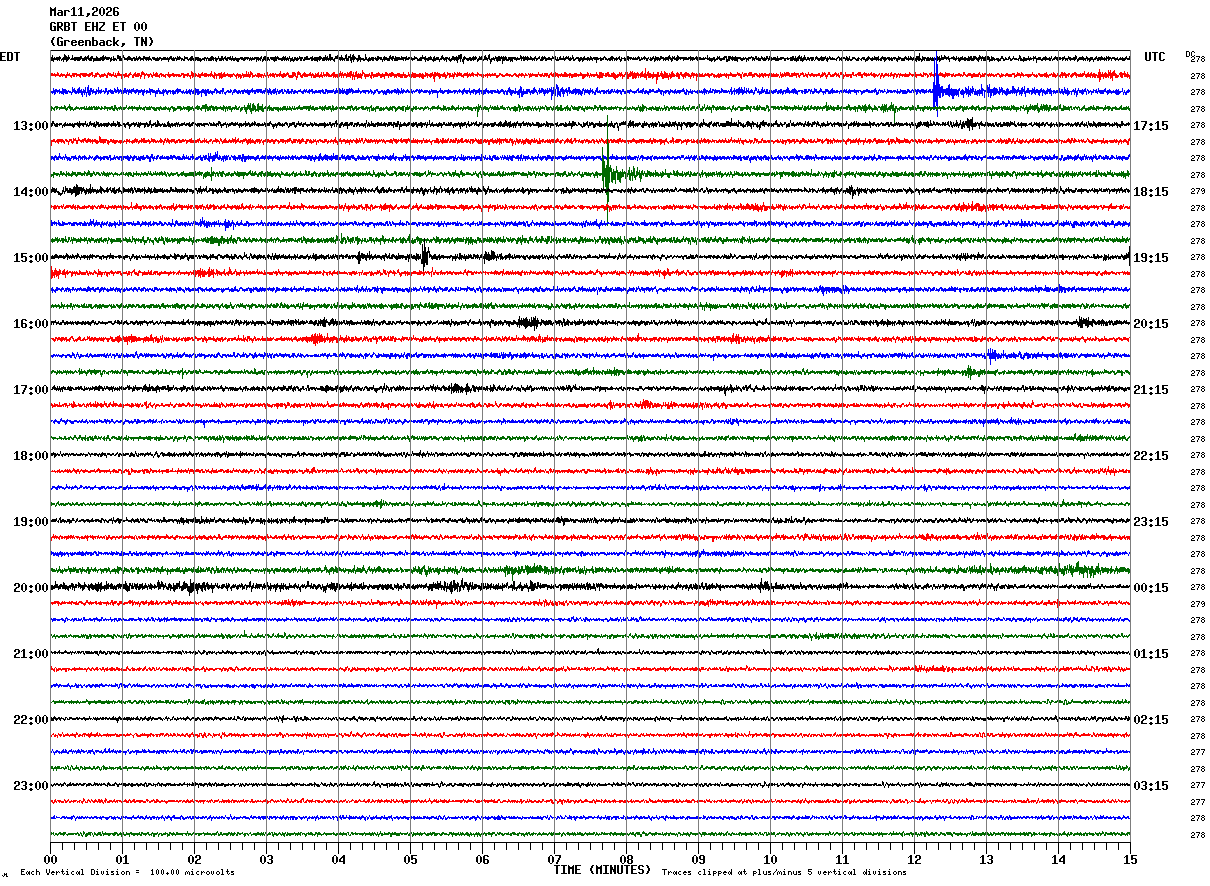Click the TIME (MINUTES) axis title
Image resolution: width=1210 pixels, height=886 pixels.
tap(602, 870)
